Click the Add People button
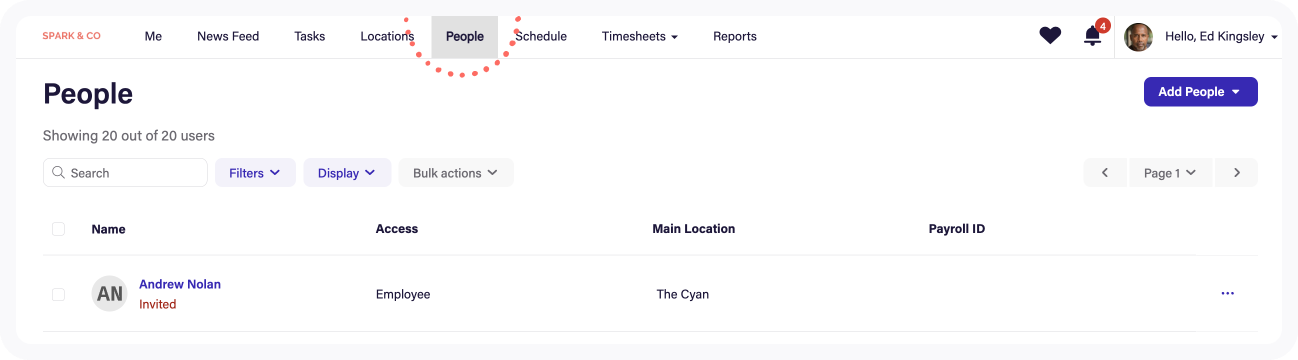The width and height of the screenshot is (1298, 360). (1200, 92)
